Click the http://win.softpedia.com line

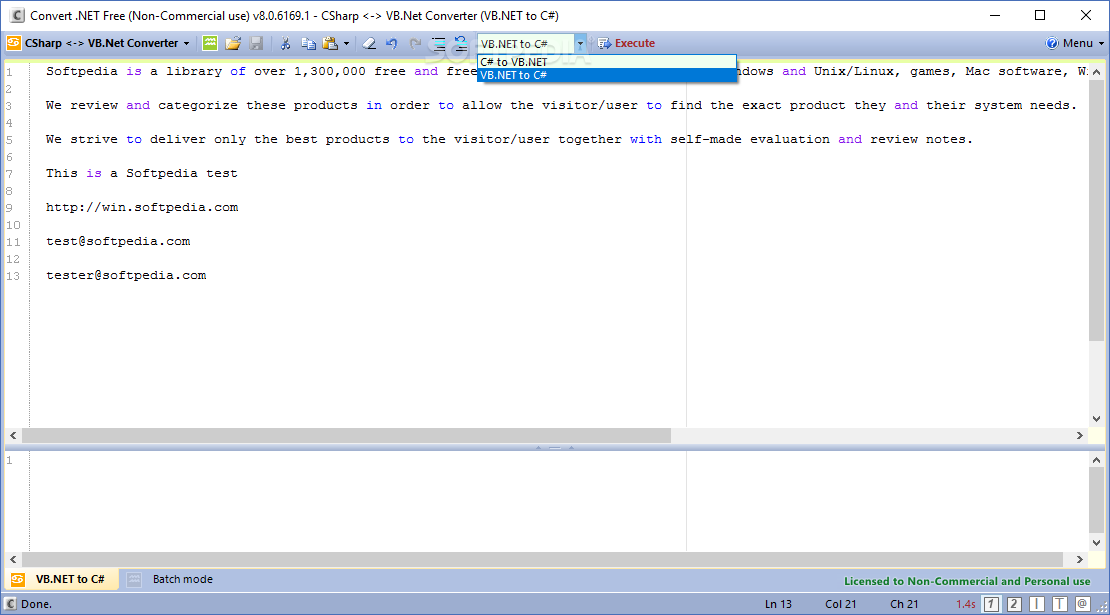(x=142, y=207)
